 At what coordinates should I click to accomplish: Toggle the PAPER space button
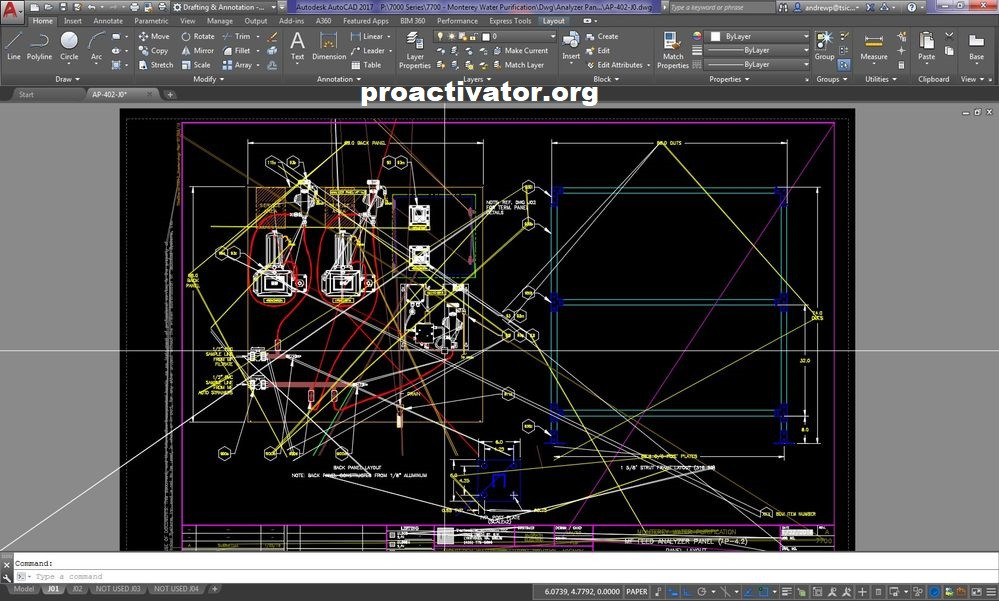636,591
